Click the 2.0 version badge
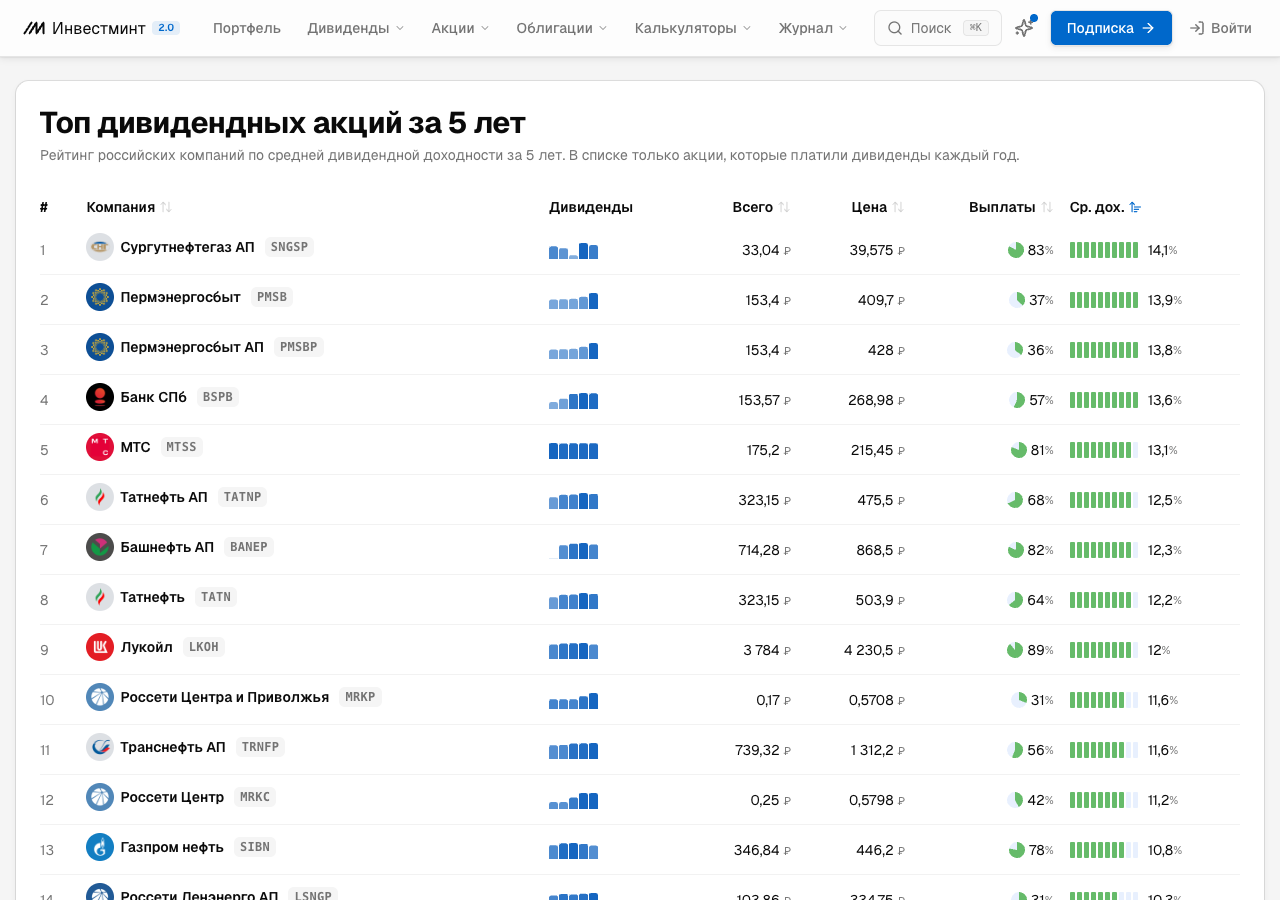Viewport: 1280px width, 900px height. (166, 28)
